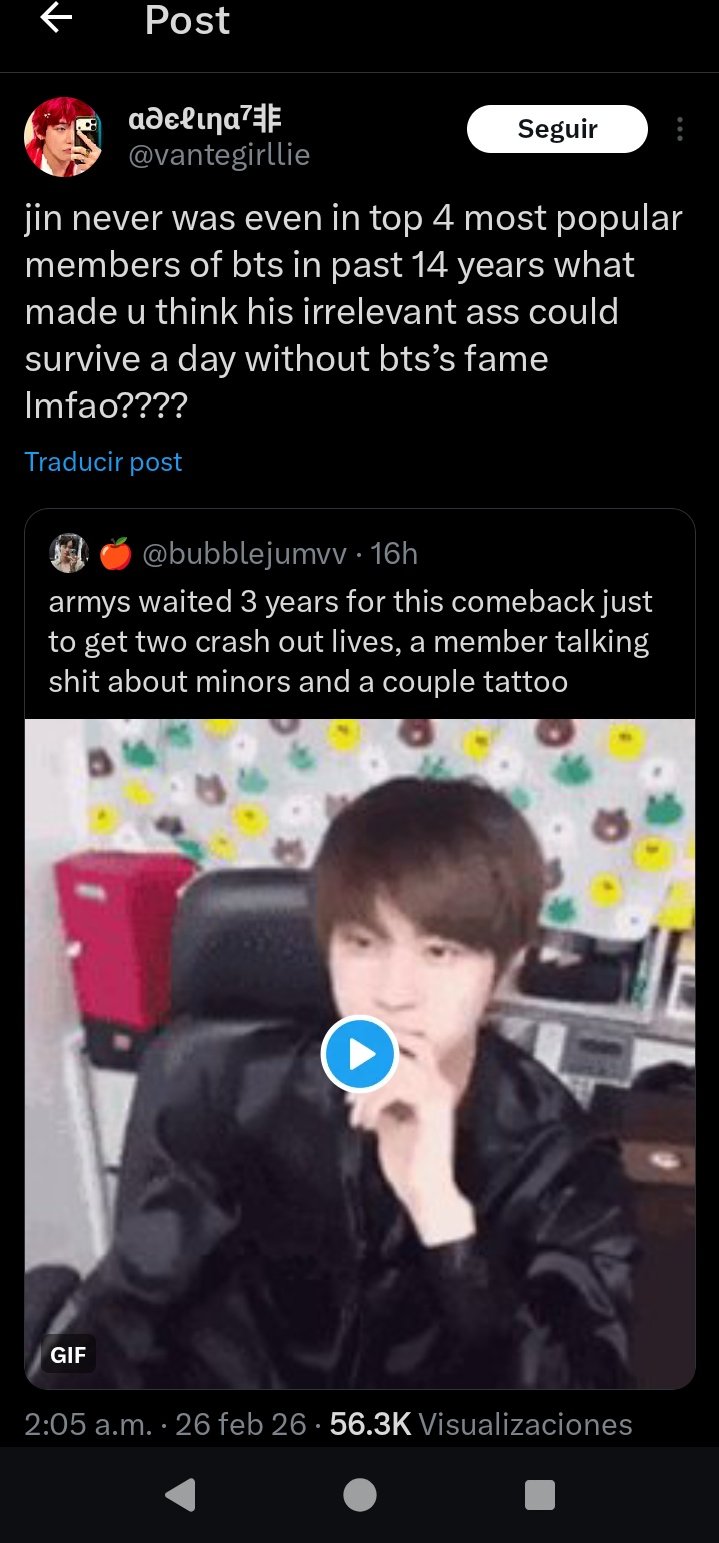Image resolution: width=719 pixels, height=1543 pixels.
Task: Tap the 16h quoted post timestamp
Action: [394, 553]
